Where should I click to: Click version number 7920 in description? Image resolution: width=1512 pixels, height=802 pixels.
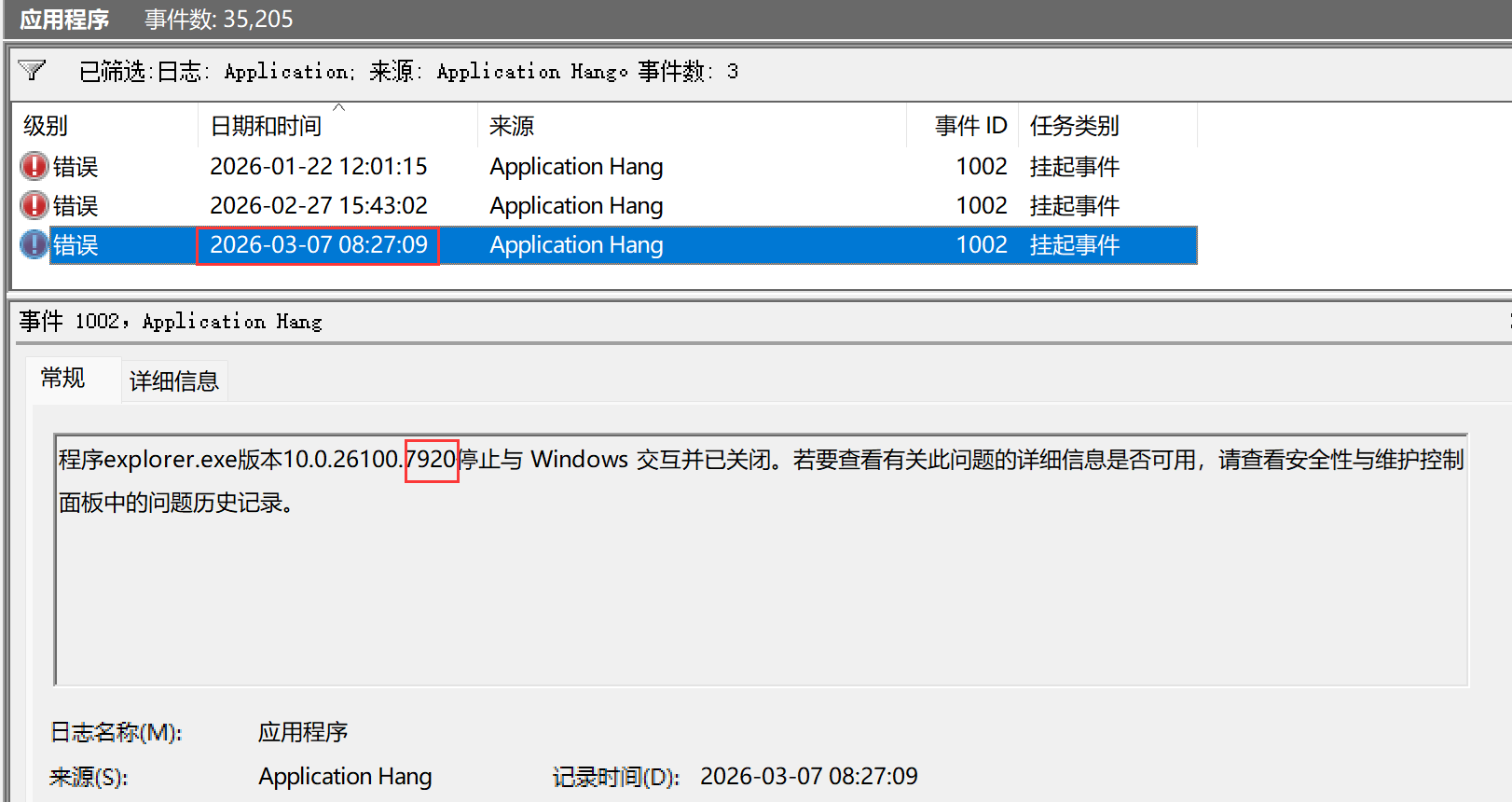432,460
